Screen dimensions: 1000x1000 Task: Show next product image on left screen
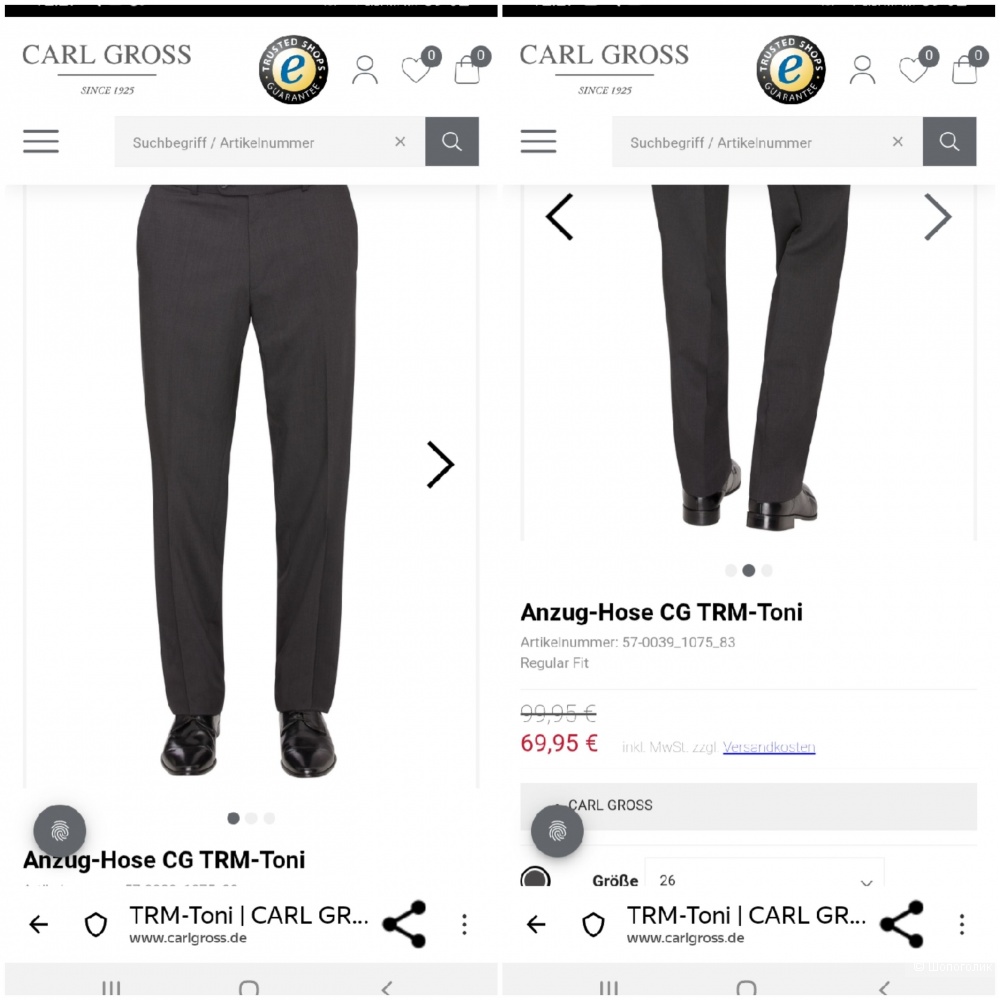440,464
